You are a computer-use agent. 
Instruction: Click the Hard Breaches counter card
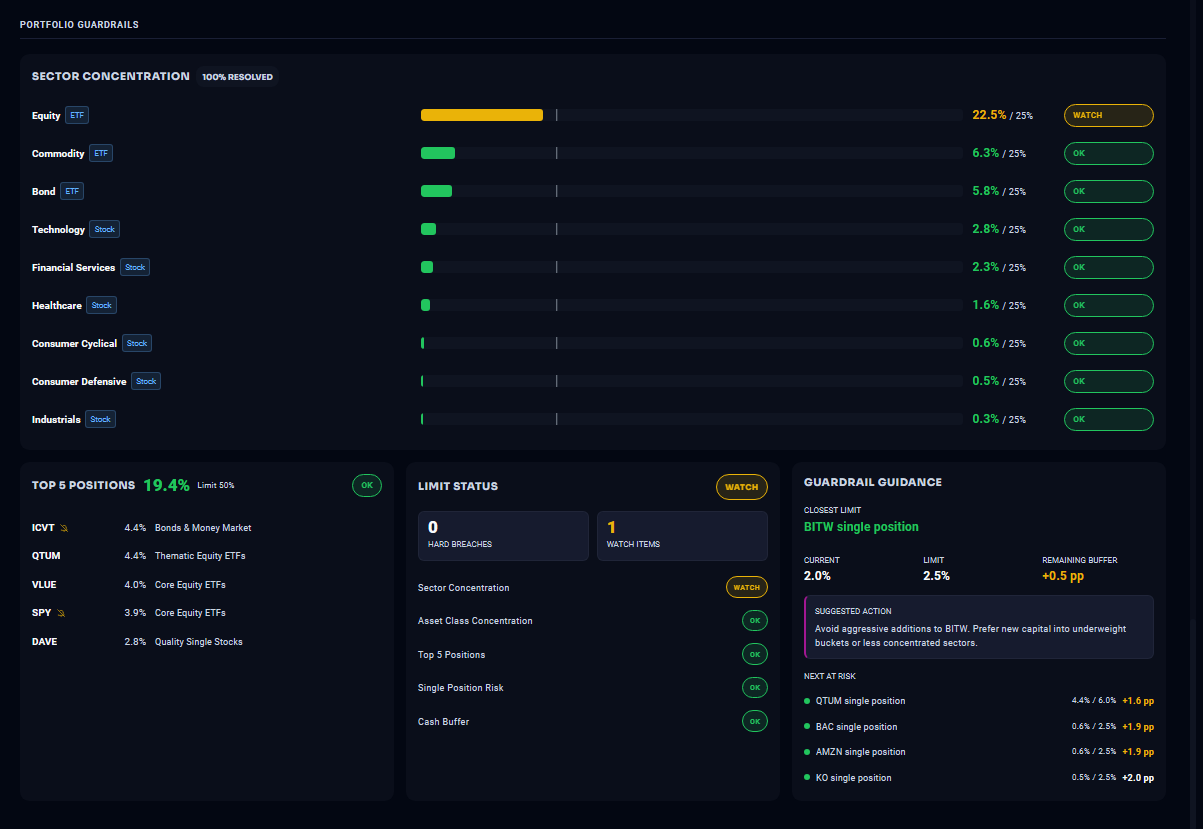coord(503,536)
